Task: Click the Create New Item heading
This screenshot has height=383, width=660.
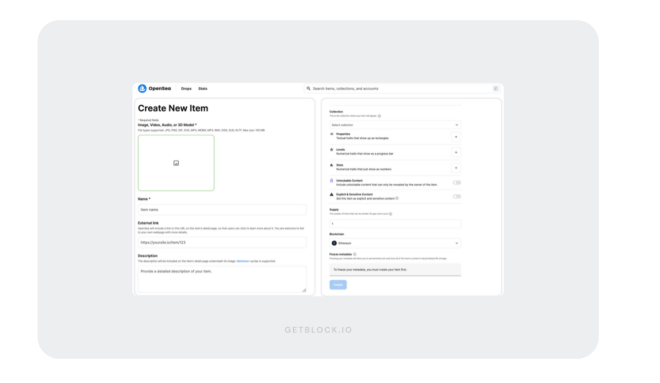Action: (x=173, y=108)
